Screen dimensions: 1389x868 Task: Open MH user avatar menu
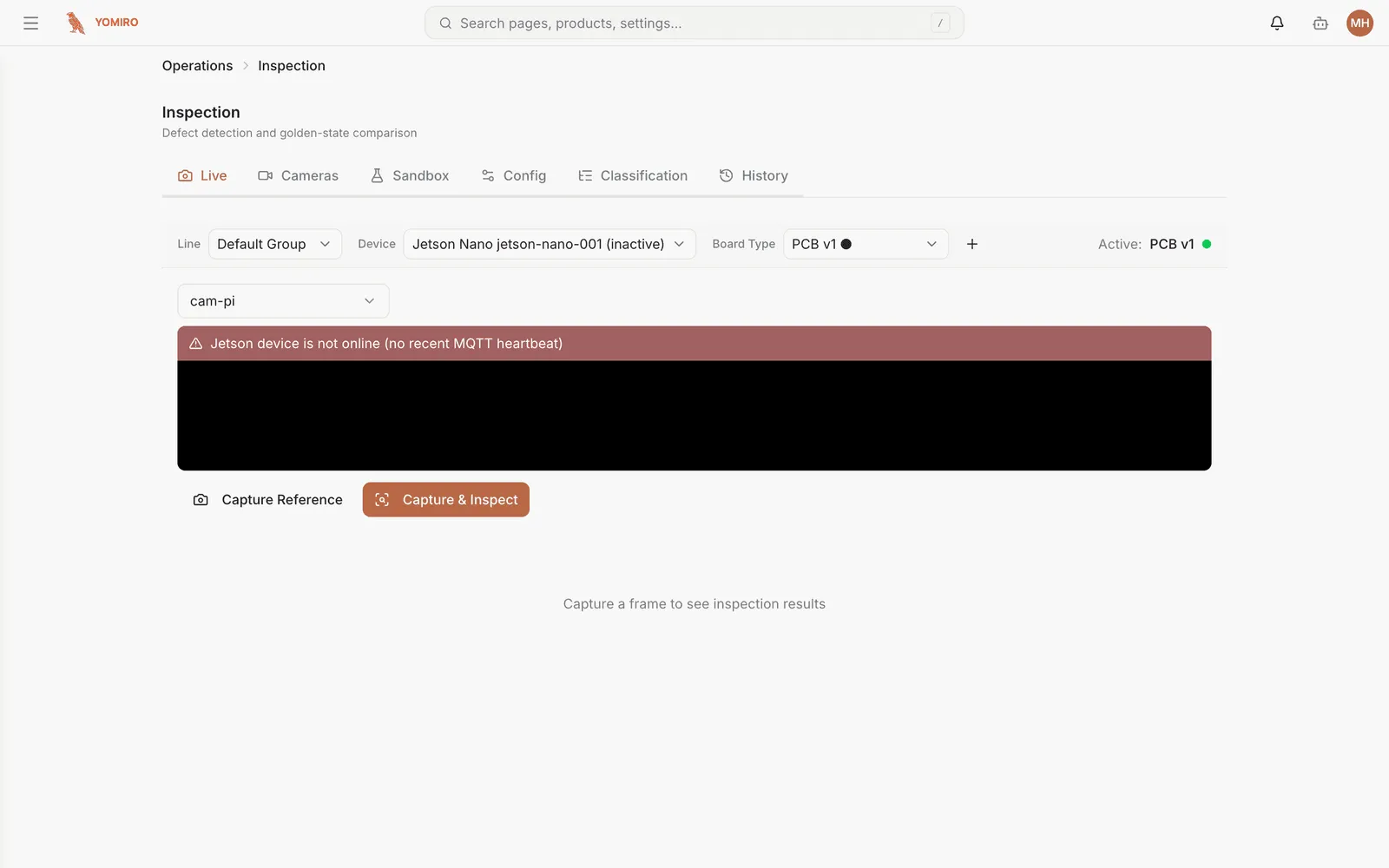pyautogui.click(x=1359, y=23)
